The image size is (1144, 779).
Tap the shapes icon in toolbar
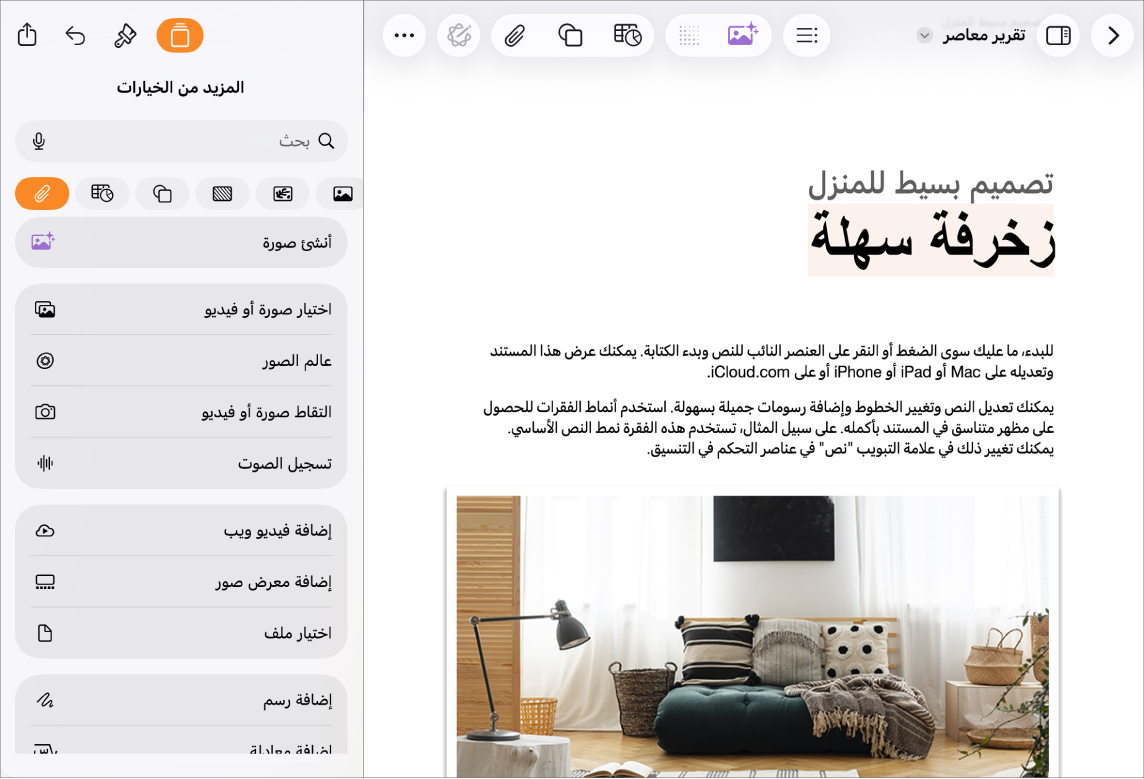(570, 35)
